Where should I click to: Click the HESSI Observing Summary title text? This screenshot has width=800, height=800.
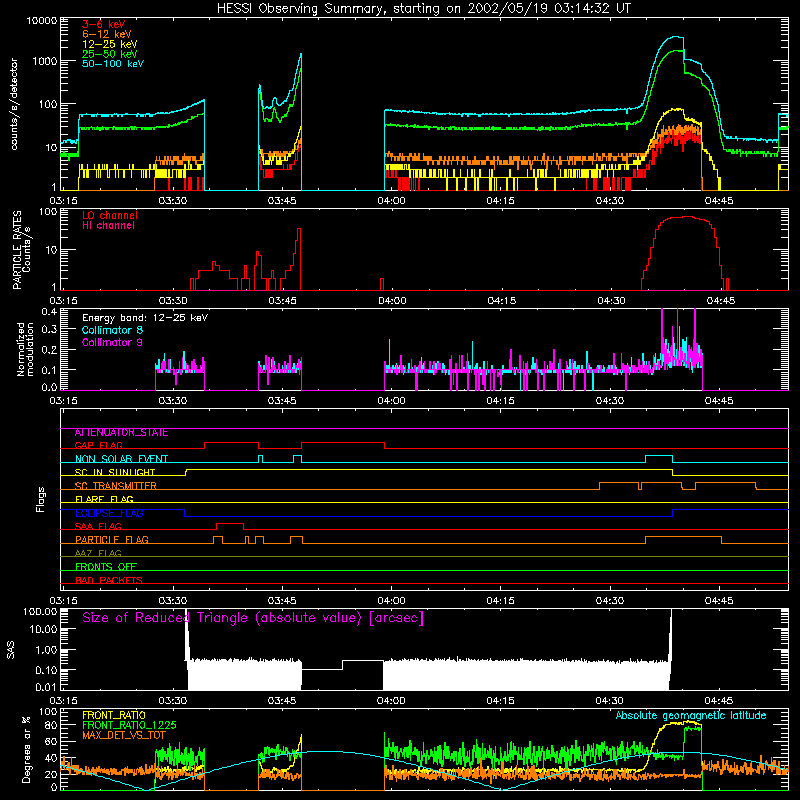(424, 9)
